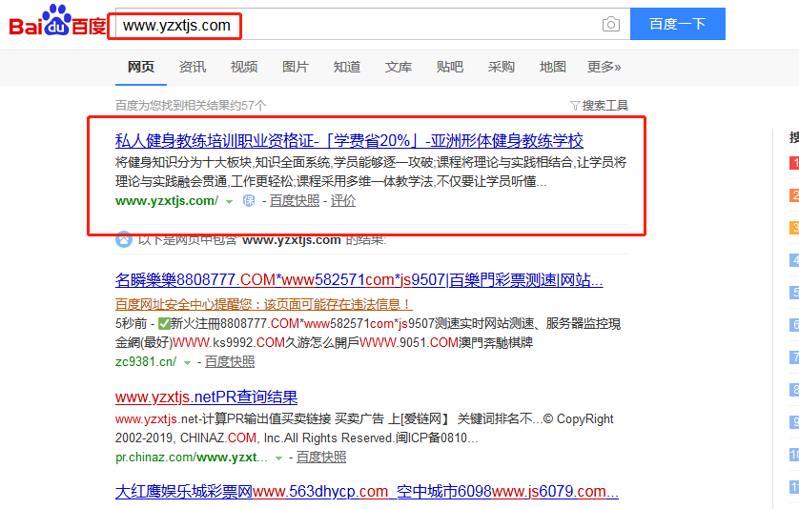Click the 百度一下 search button
799x509 pixels.
click(x=677, y=24)
